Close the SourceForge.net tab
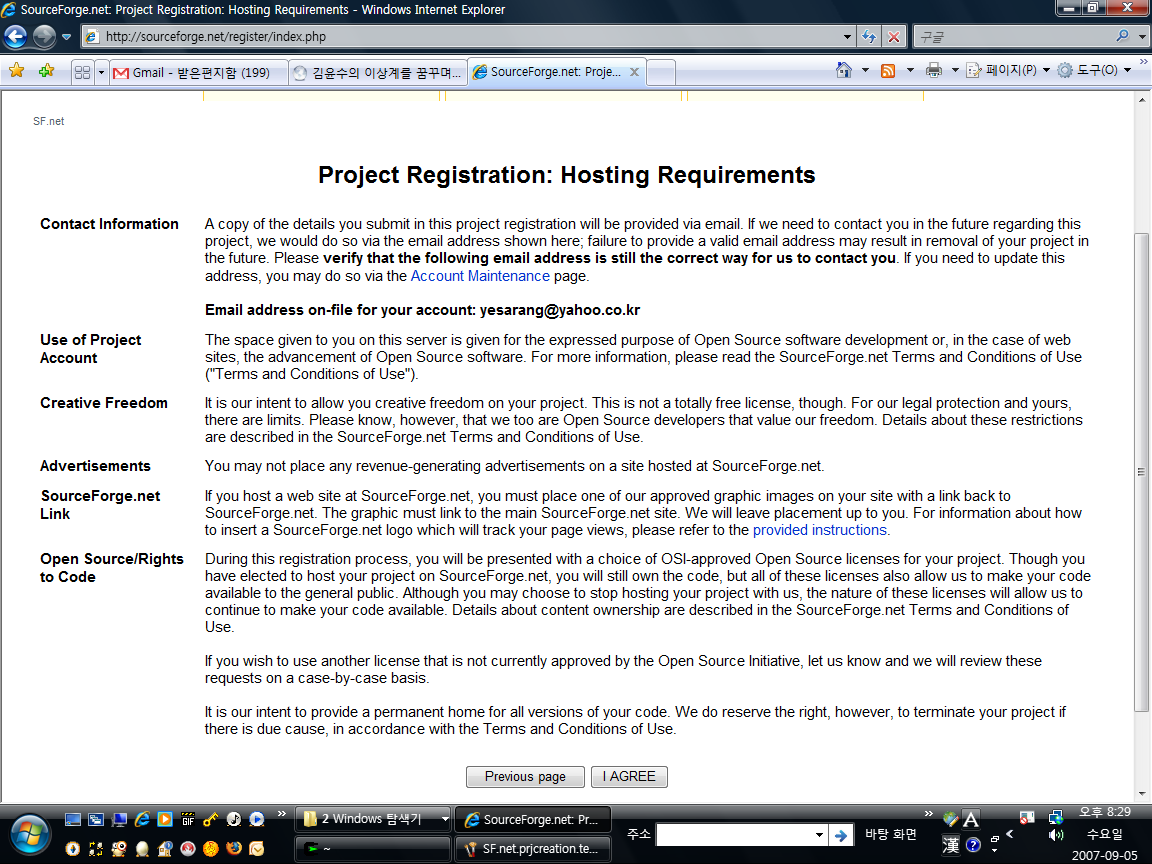The height and width of the screenshot is (864, 1152). click(x=634, y=72)
